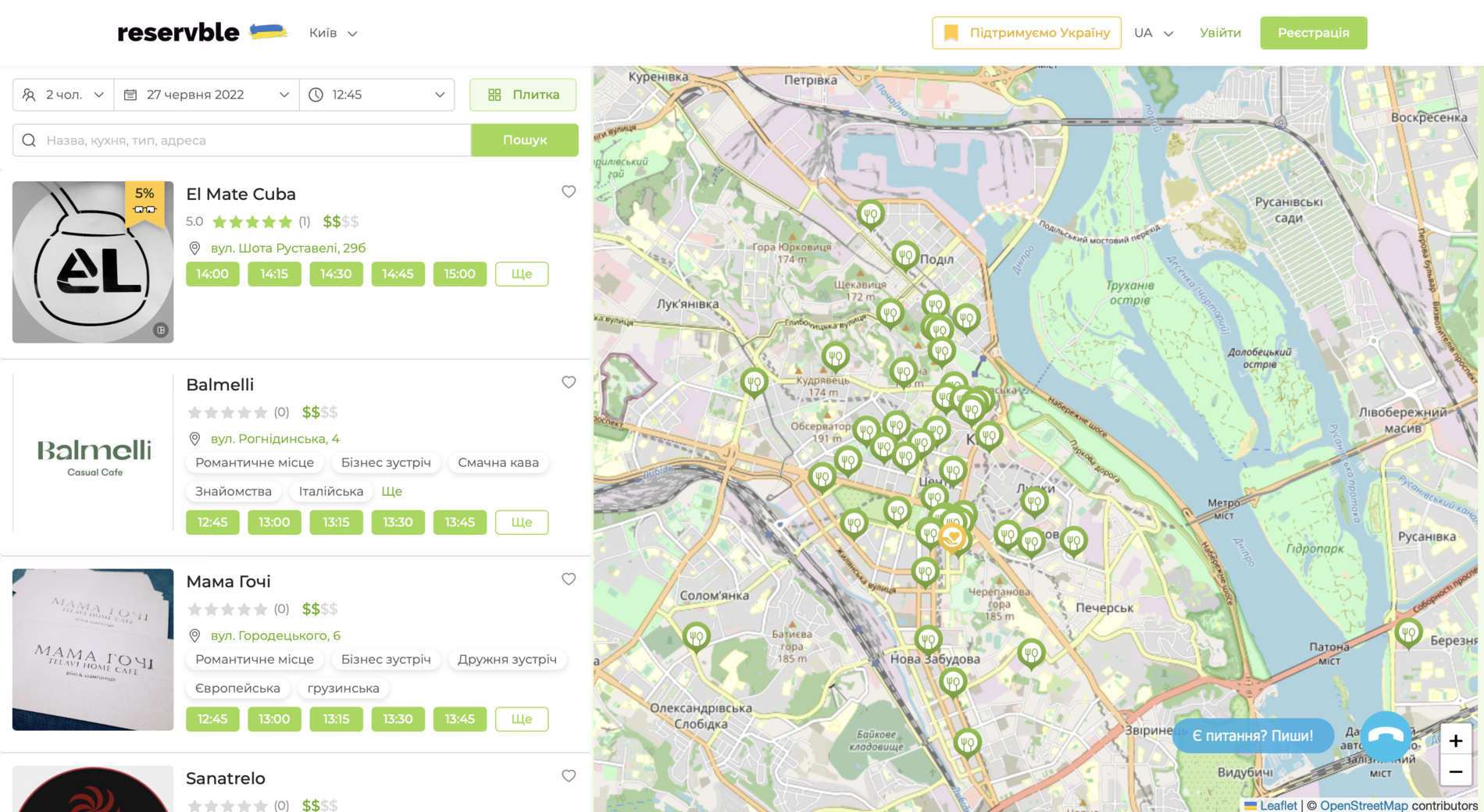Click the Пошук search button
The image size is (1484, 812).
click(x=525, y=140)
